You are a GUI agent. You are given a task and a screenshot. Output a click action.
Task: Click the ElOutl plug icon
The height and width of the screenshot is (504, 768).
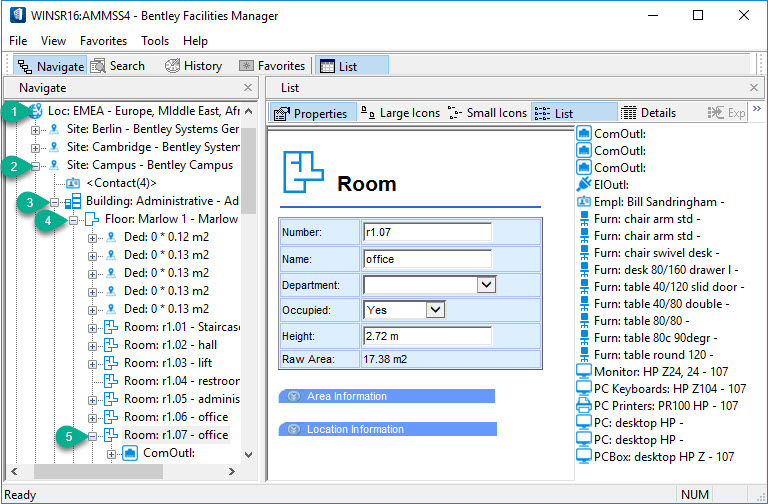[584, 185]
